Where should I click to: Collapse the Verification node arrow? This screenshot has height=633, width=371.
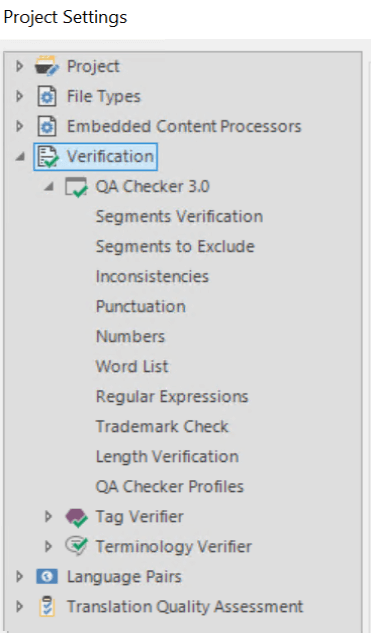click(20, 157)
